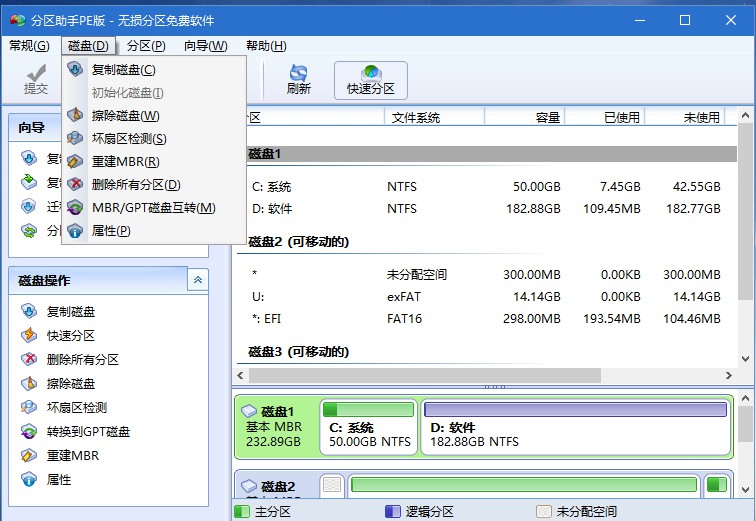Screen dimensions: 756x521
Task: Click the 磁盘1 drive icon in disk map
Action: [249, 411]
